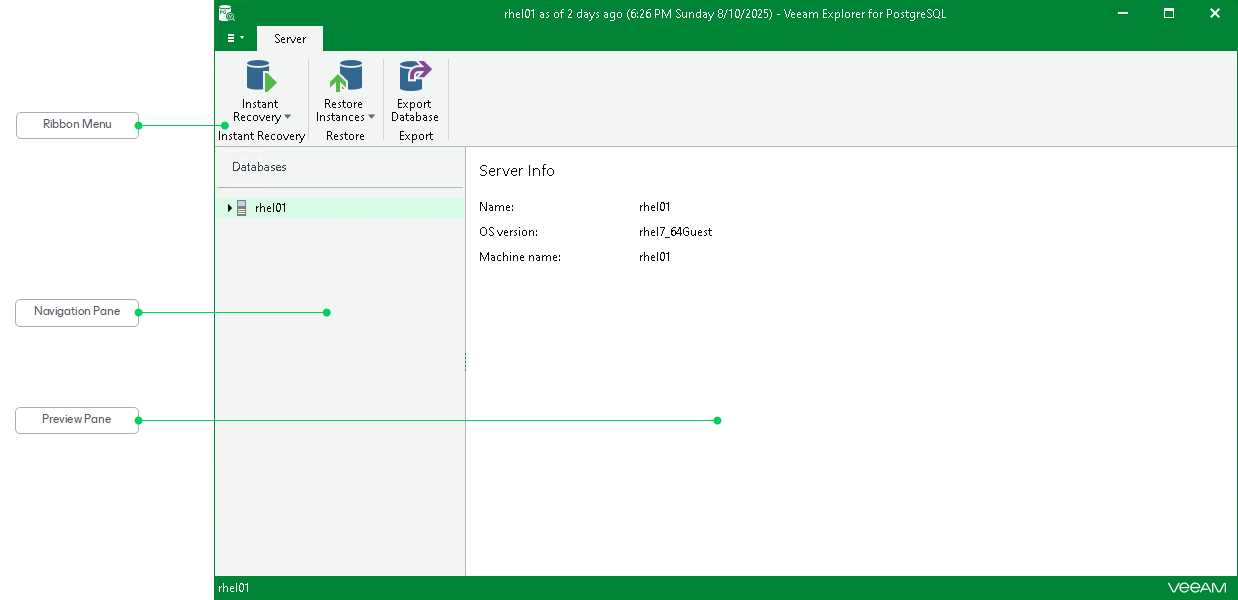
Task: Click the splitter between navigation and preview panes
Action: pos(464,362)
